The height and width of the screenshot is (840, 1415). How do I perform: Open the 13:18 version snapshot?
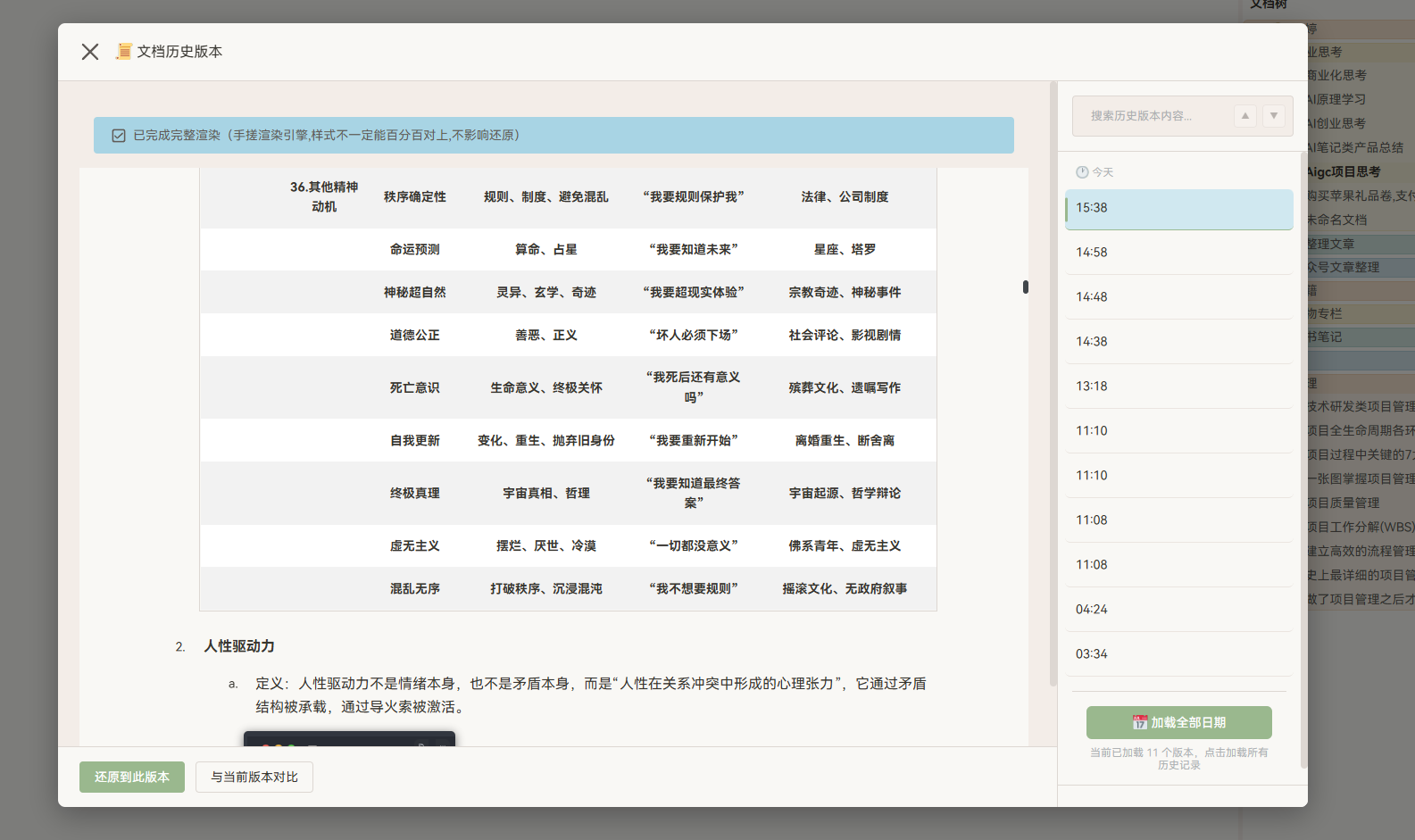tap(1178, 387)
